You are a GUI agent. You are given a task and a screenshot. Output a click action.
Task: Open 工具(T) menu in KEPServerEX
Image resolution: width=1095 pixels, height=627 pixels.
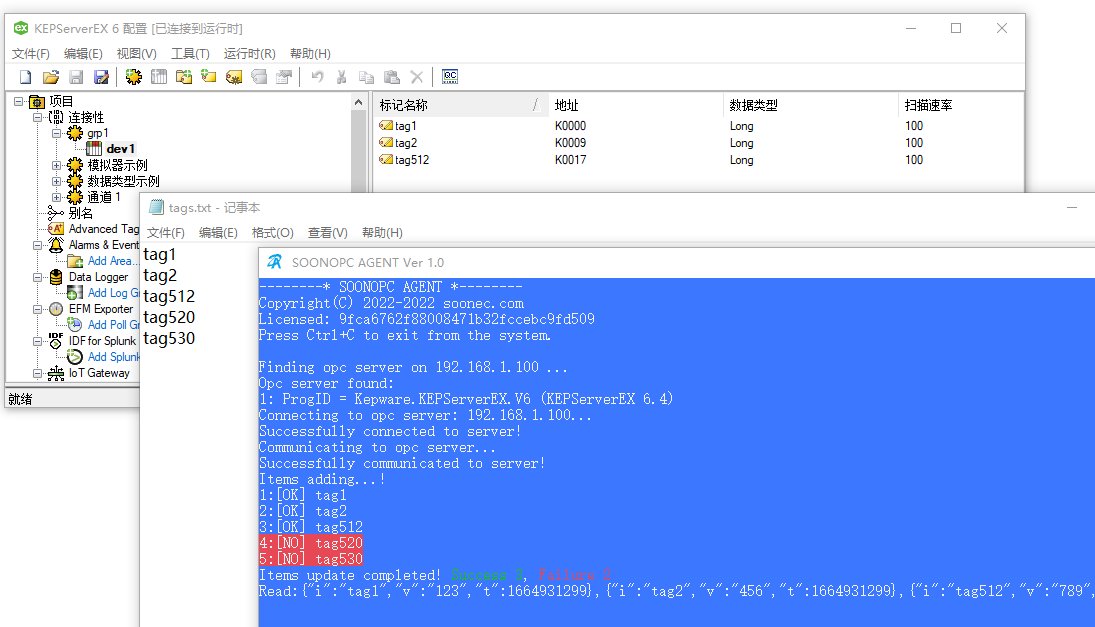point(190,54)
